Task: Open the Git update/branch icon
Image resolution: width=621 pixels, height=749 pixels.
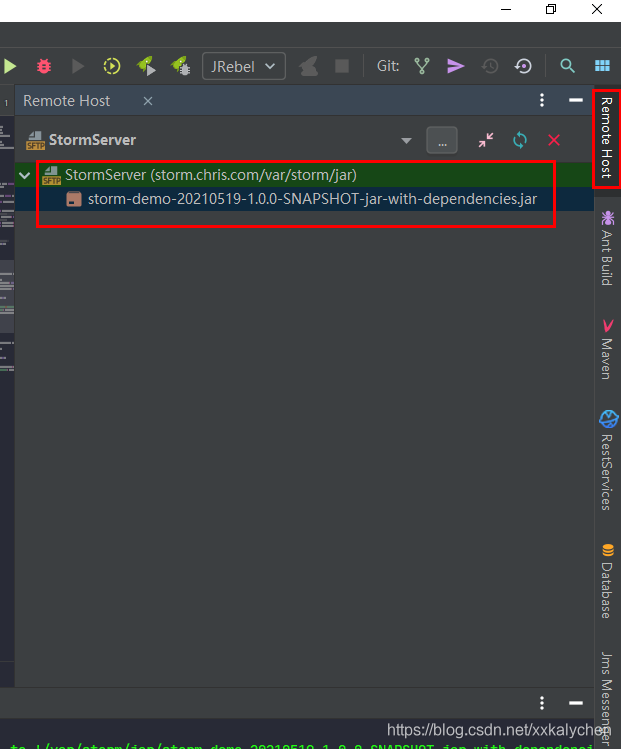Action: coord(422,66)
